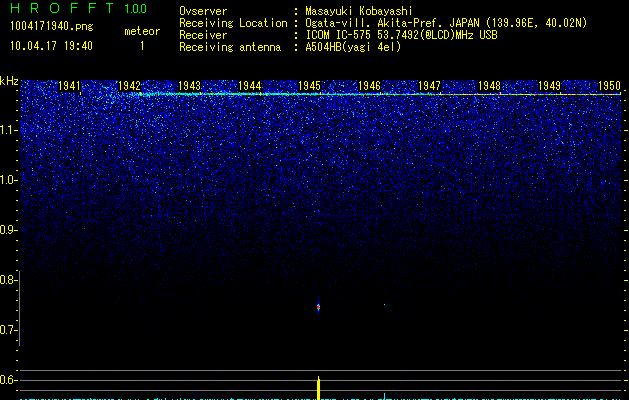Click the 1.1 frequency axis label
The width and height of the screenshot is (629, 400).
(x=9, y=130)
